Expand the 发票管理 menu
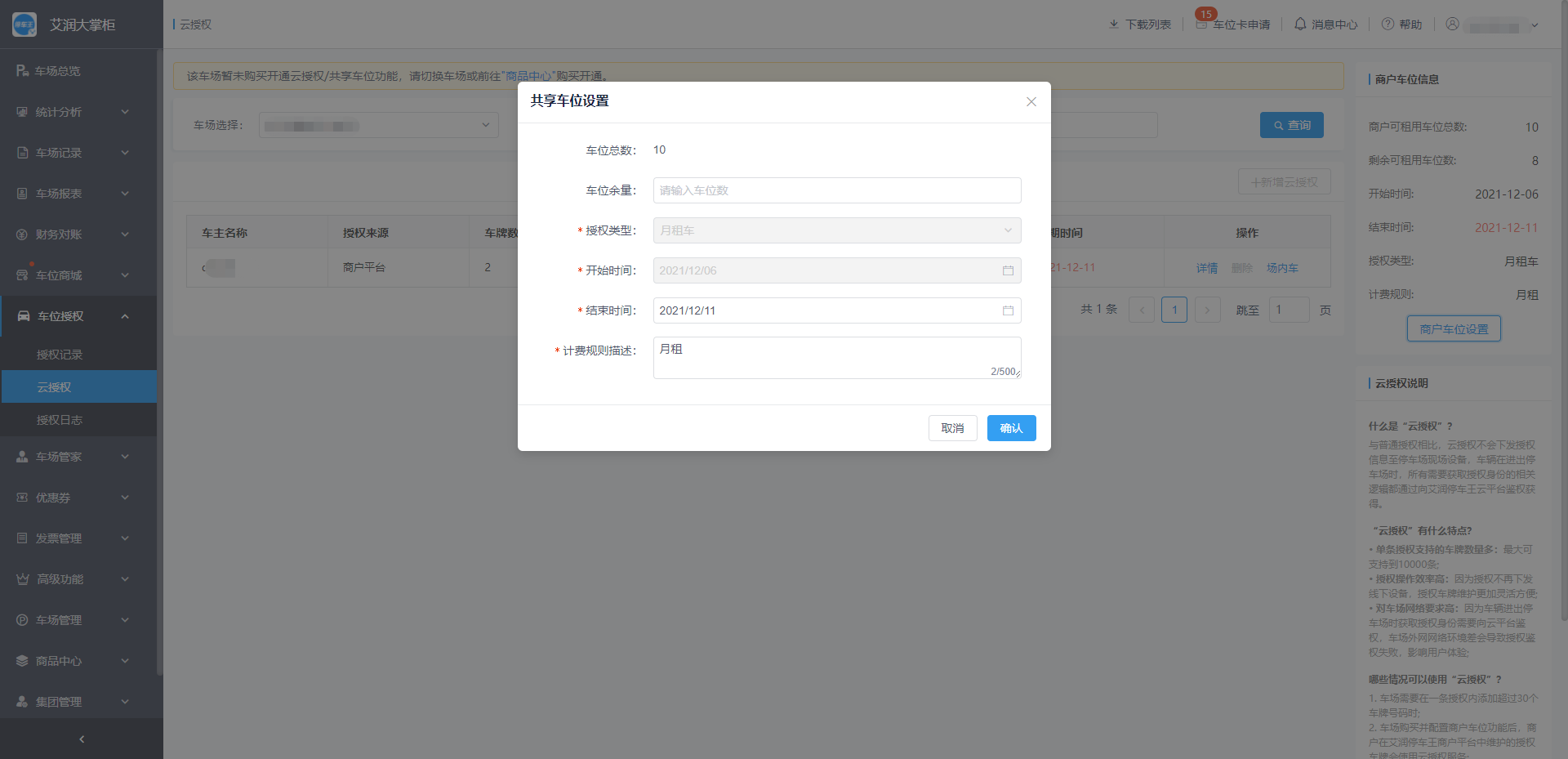 tap(78, 538)
